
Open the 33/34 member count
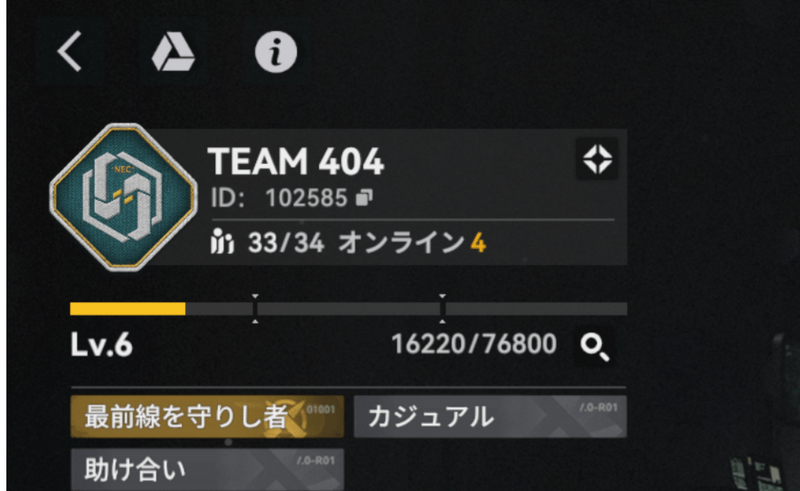coord(286,242)
